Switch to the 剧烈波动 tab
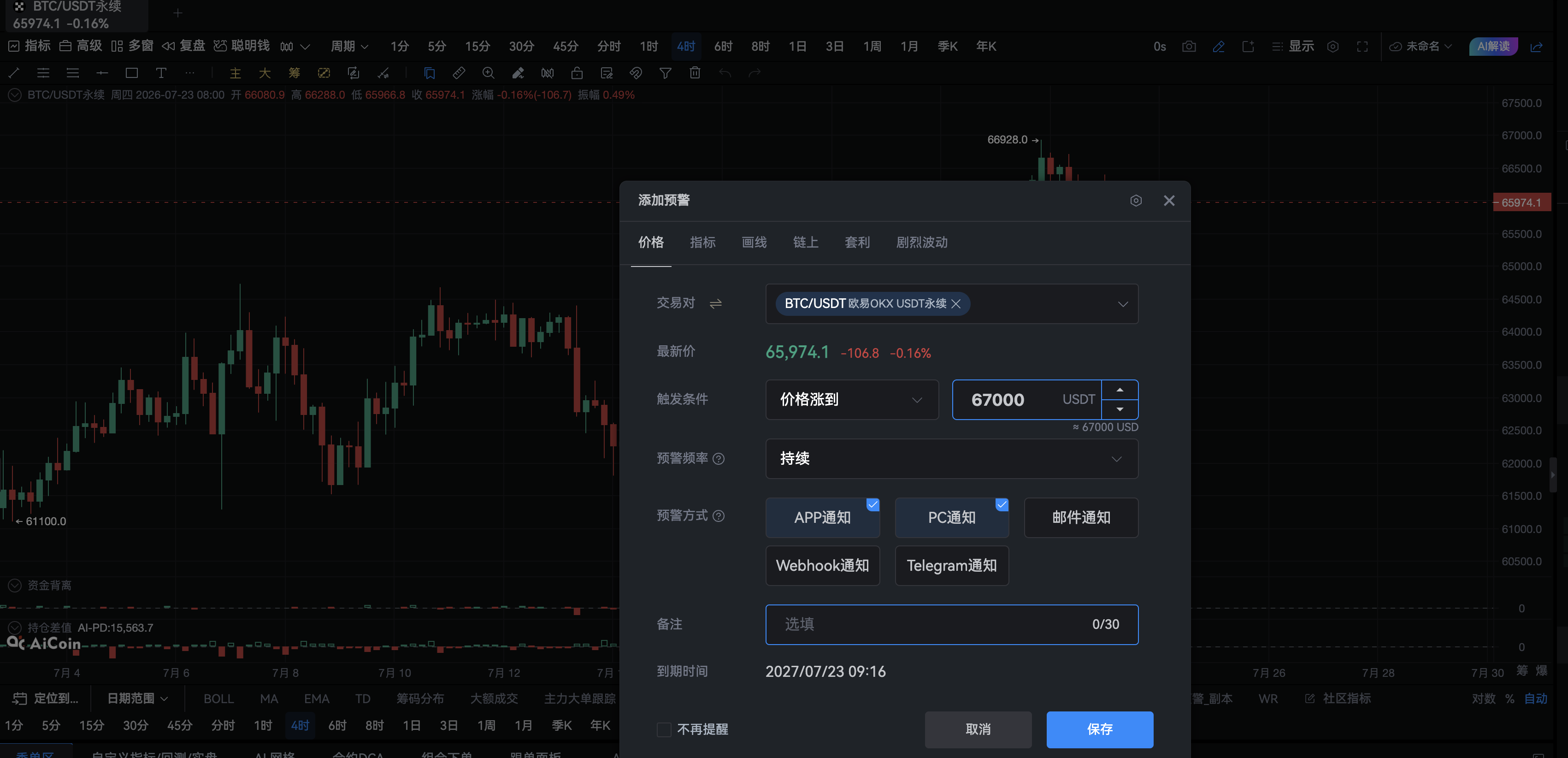 tap(921, 243)
